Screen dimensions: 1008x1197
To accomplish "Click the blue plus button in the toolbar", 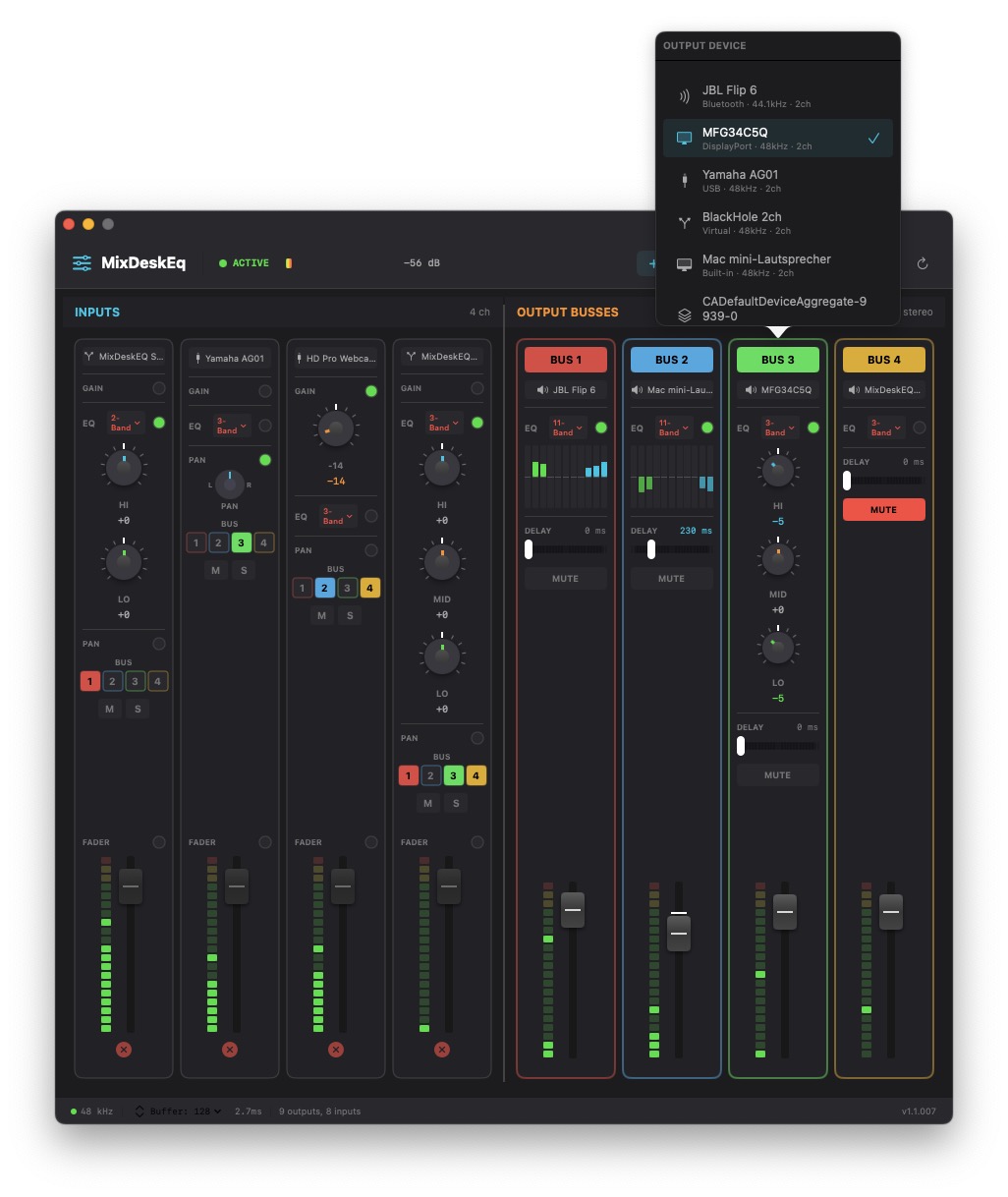I will [x=651, y=263].
